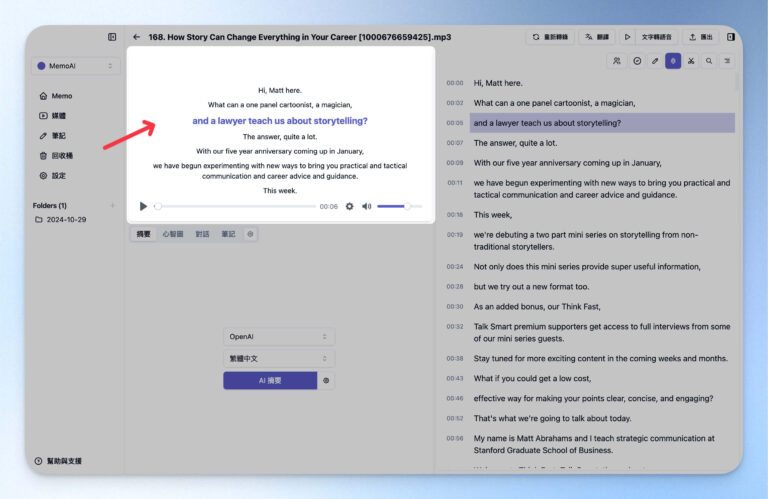Image resolution: width=768 pixels, height=499 pixels.
Task: Click the scissors cut tool icon
Action: (691, 61)
